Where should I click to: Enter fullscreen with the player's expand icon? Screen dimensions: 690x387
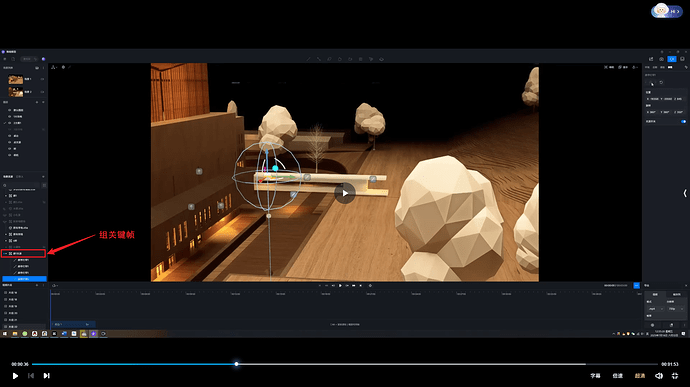(675, 376)
